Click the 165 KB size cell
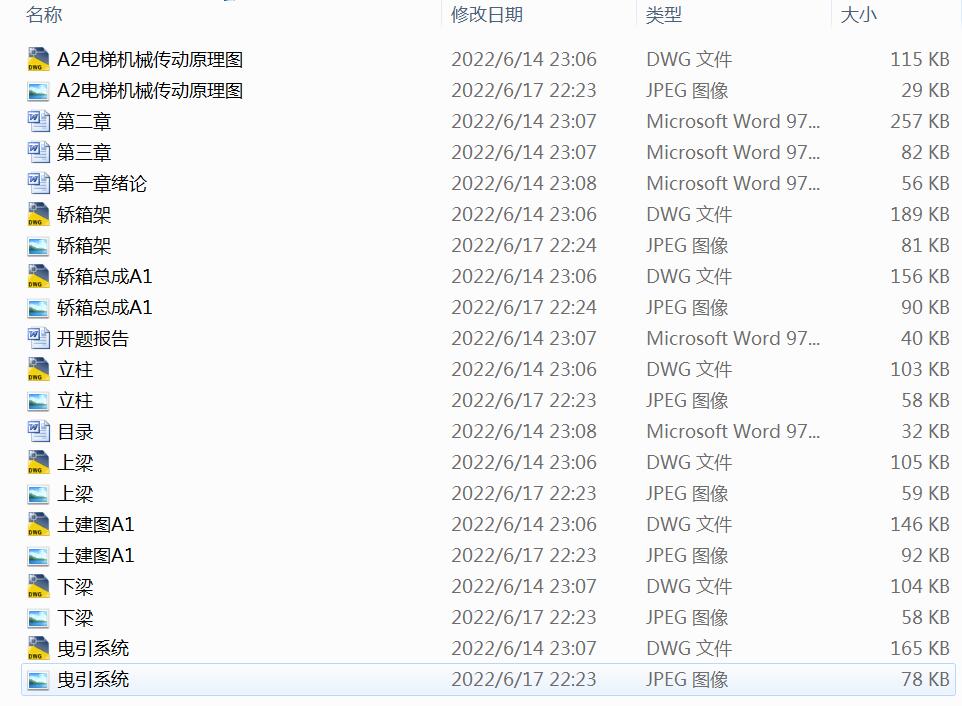Image resolution: width=962 pixels, height=706 pixels. coord(920,648)
